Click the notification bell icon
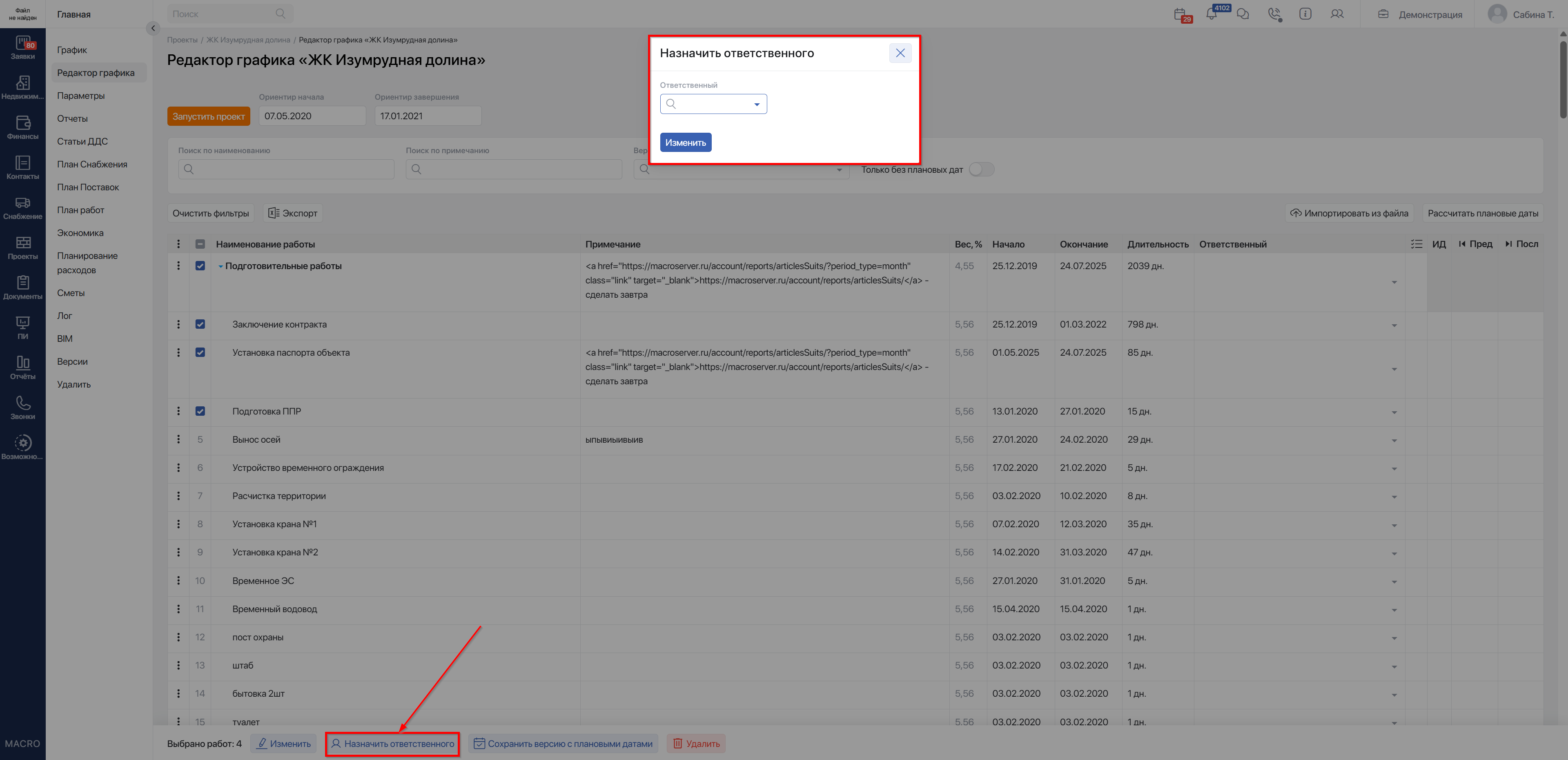The image size is (1568, 760). pyautogui.click(x=1211, y=14)
